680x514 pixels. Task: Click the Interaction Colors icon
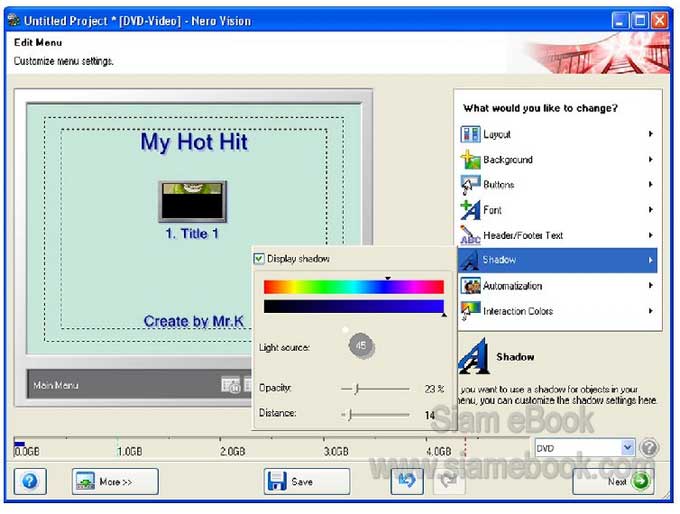[470, 311]
